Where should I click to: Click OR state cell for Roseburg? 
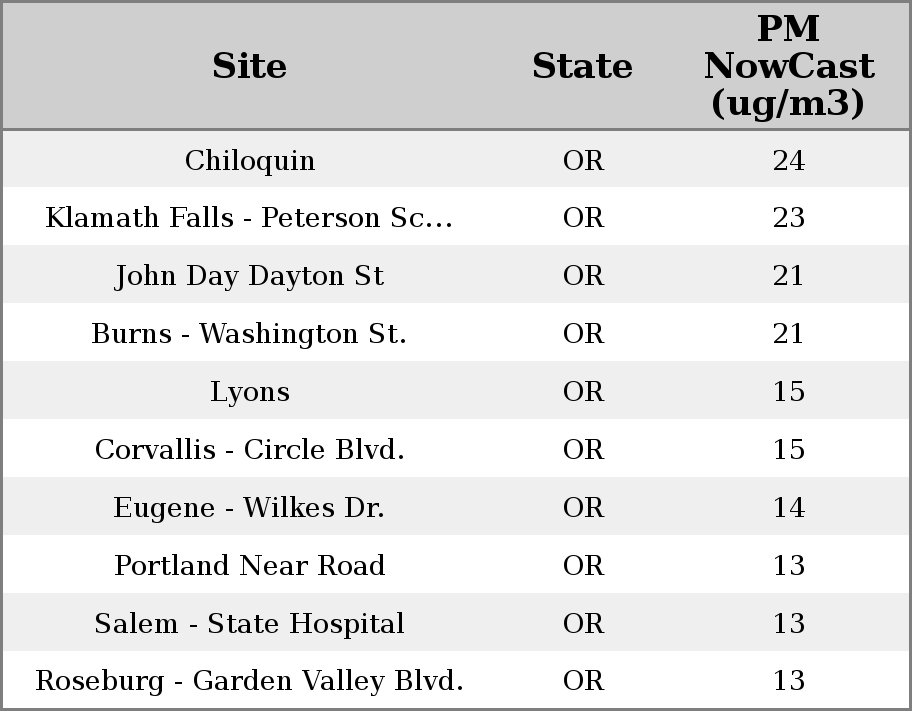[x=583, y=681]
